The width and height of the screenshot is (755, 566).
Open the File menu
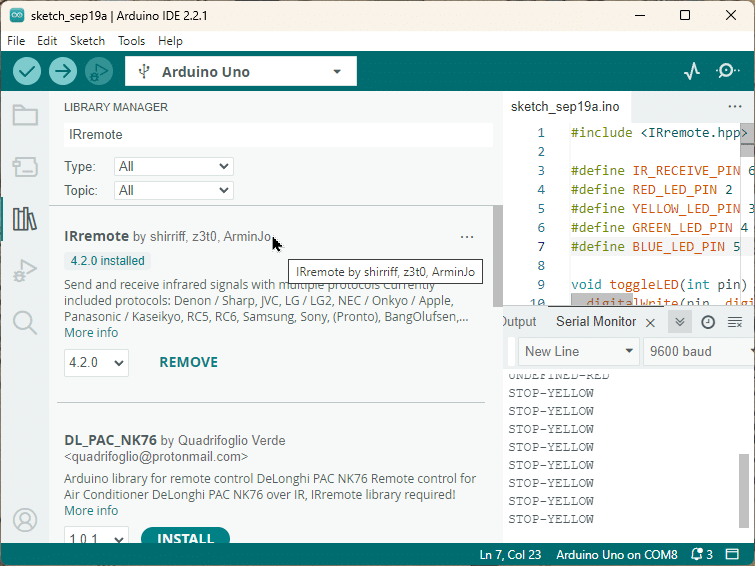16,41
